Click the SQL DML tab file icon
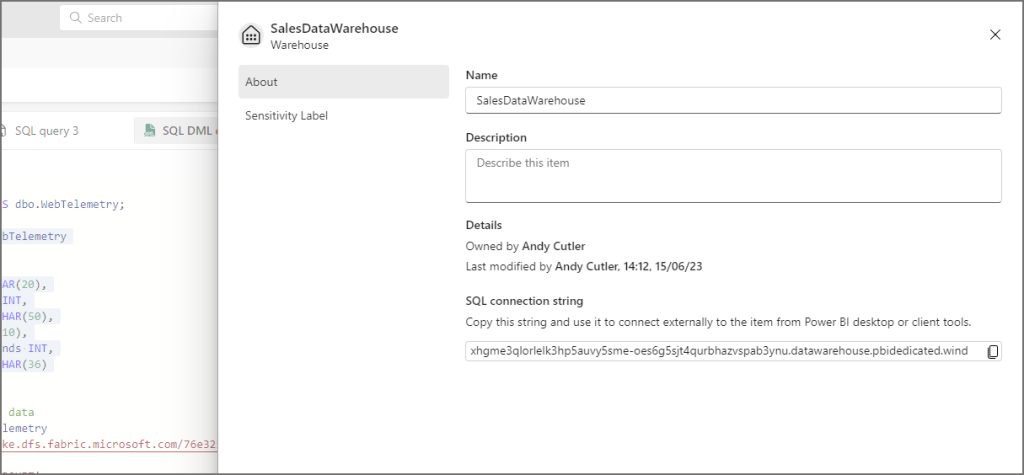 (x=150, y=131)
